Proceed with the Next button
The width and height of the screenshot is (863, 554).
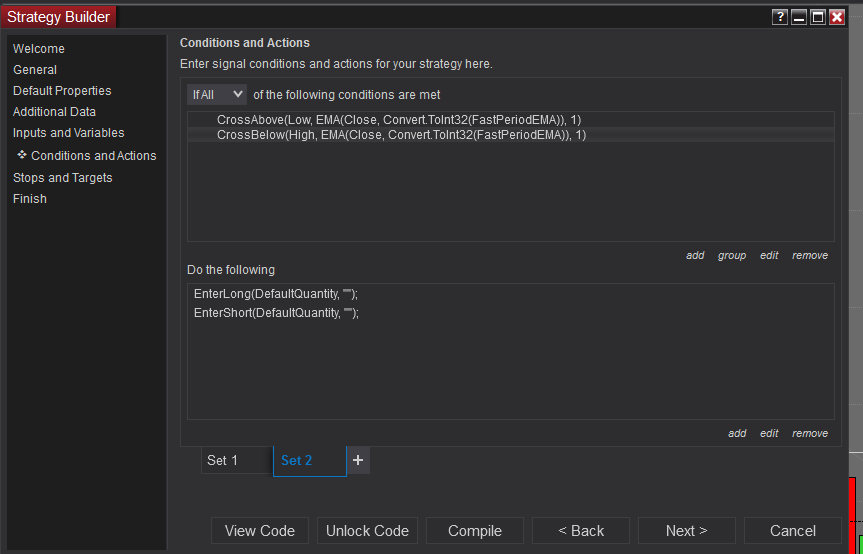(686, 531)
